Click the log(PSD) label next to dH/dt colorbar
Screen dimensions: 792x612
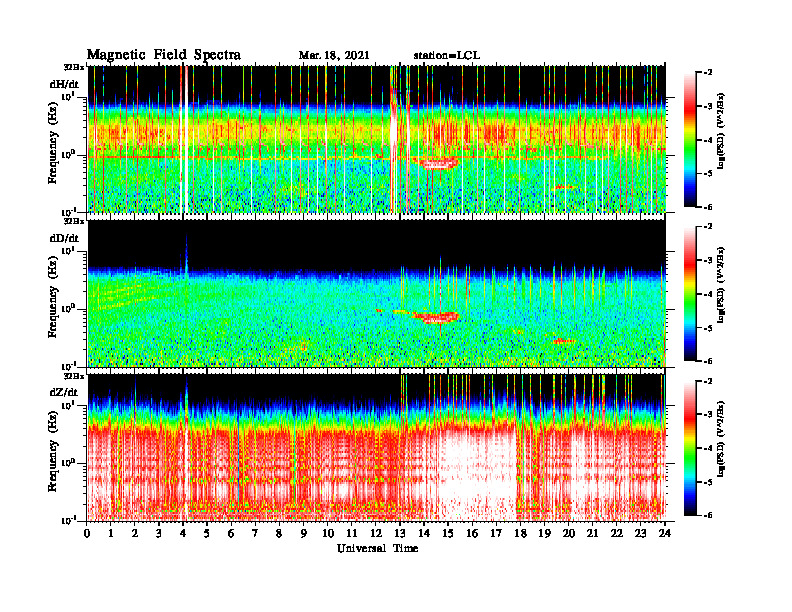pos(721,130)
